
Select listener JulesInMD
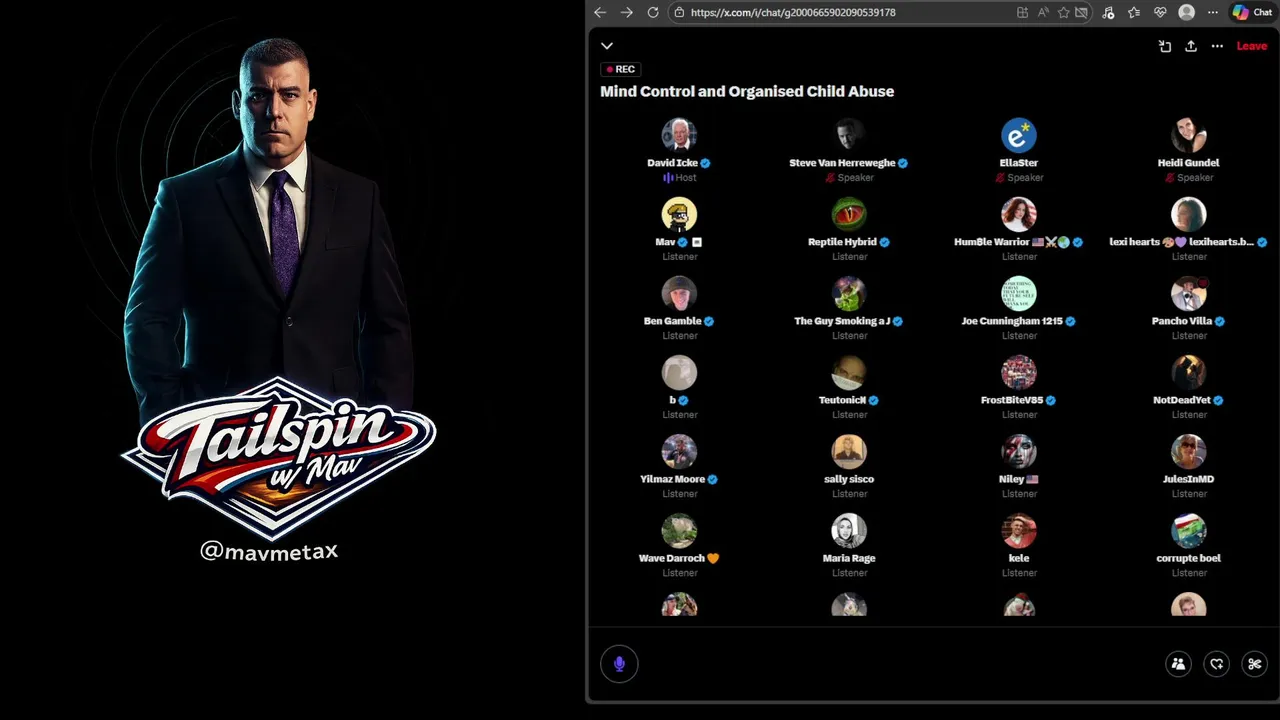click(1189, 465)
